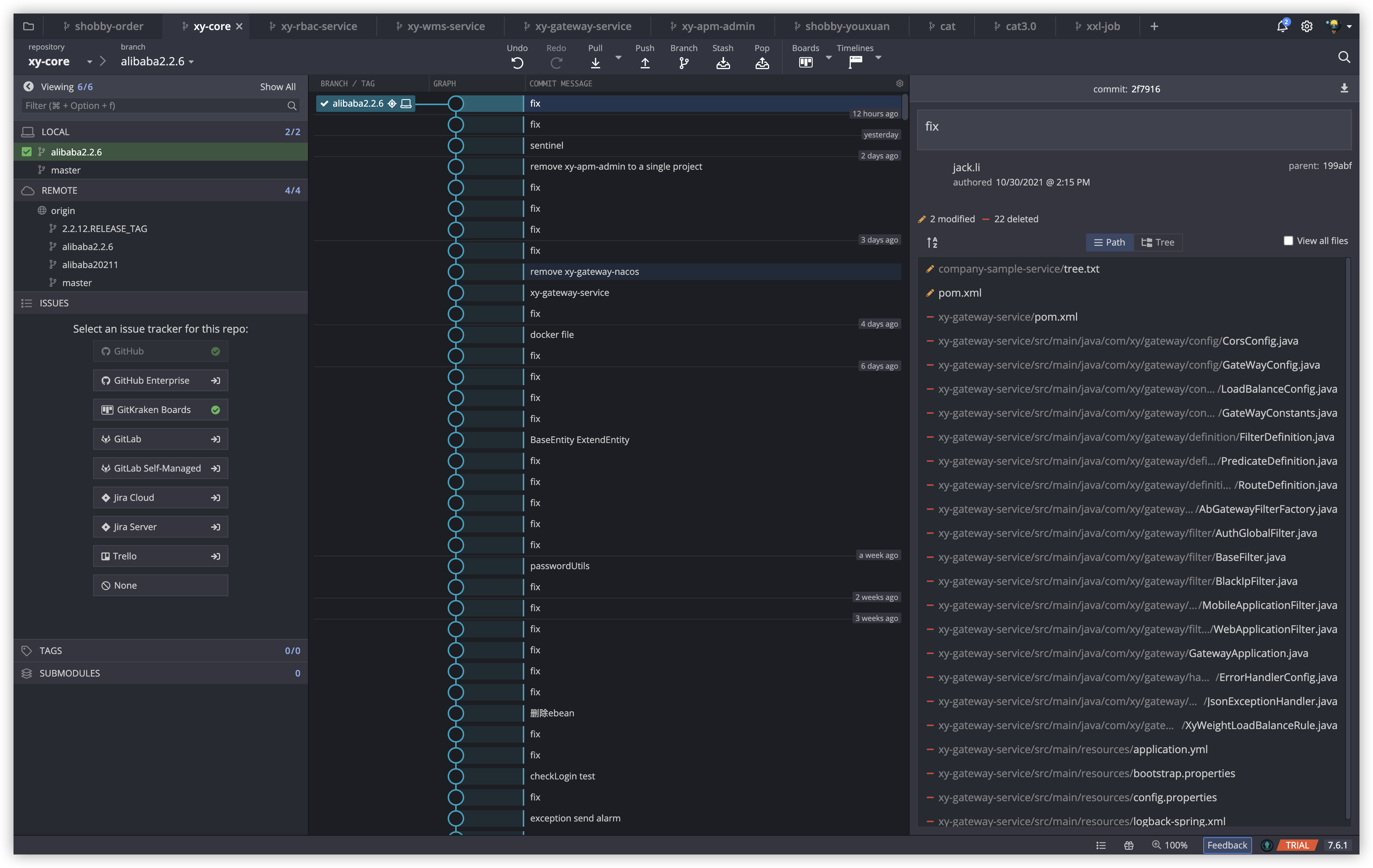Click the zoom 100% control
The image size is (1373, 868).
tap(1169, 845)
